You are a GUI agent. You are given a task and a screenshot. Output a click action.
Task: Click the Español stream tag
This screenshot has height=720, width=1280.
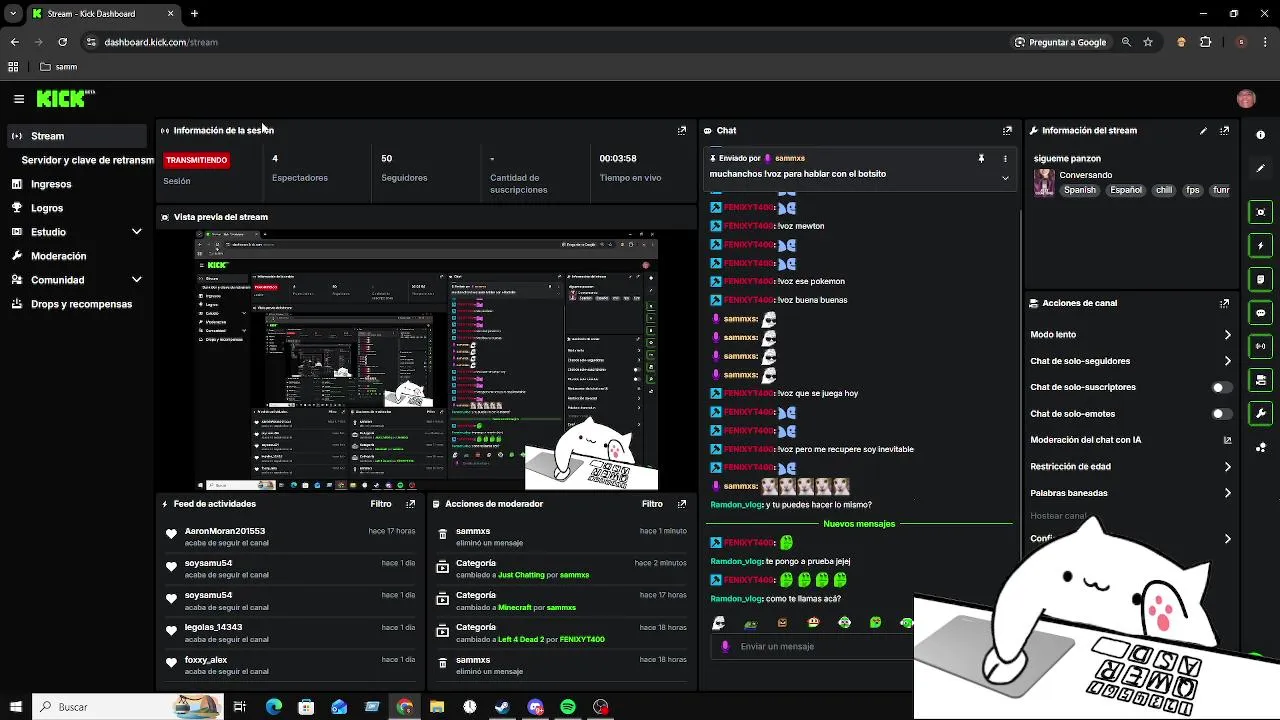(x=1125, y=190)
